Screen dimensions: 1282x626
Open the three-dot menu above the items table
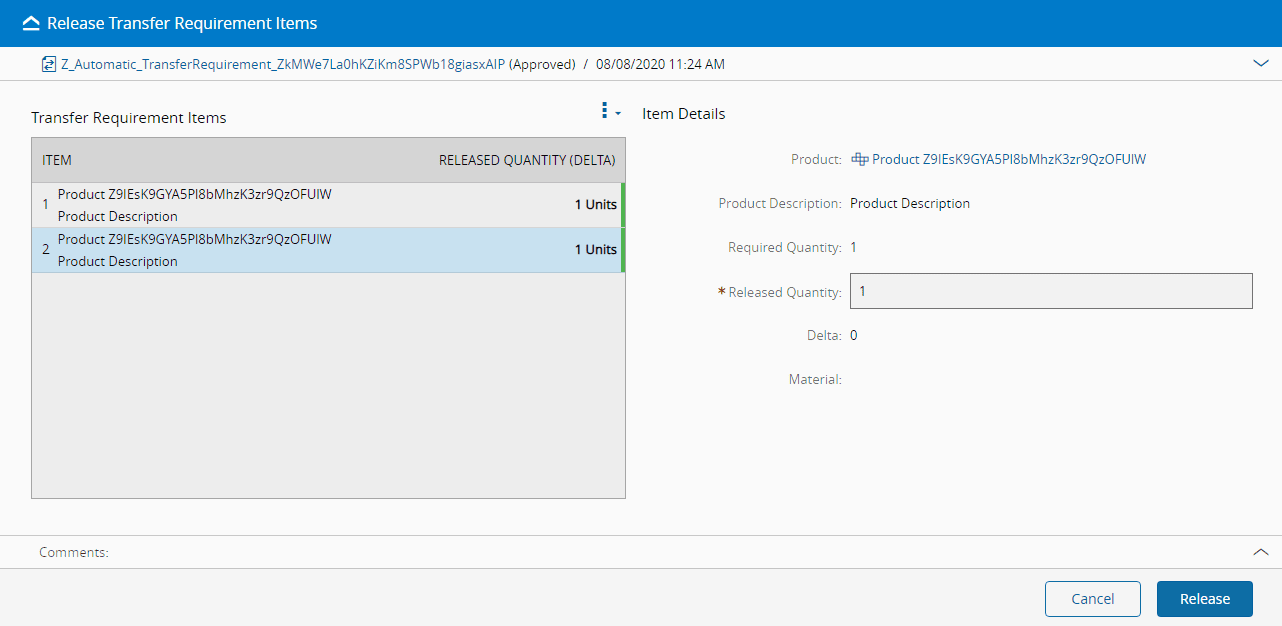(604, 111)
